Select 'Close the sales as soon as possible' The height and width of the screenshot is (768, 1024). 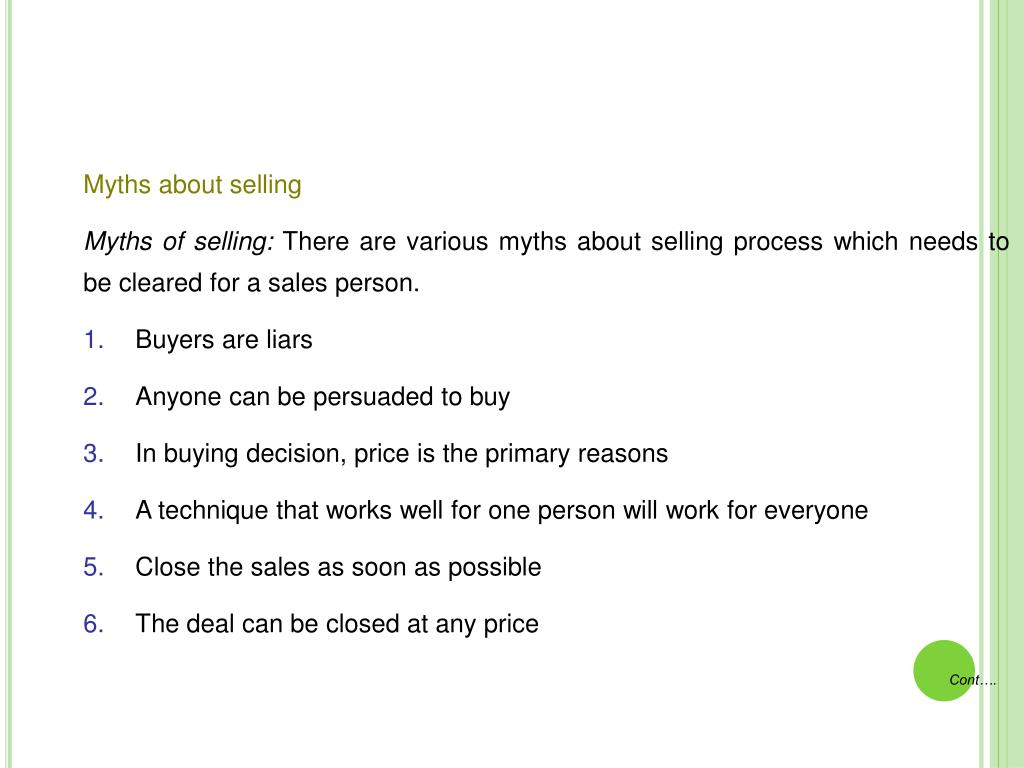(x=338, y=568)
